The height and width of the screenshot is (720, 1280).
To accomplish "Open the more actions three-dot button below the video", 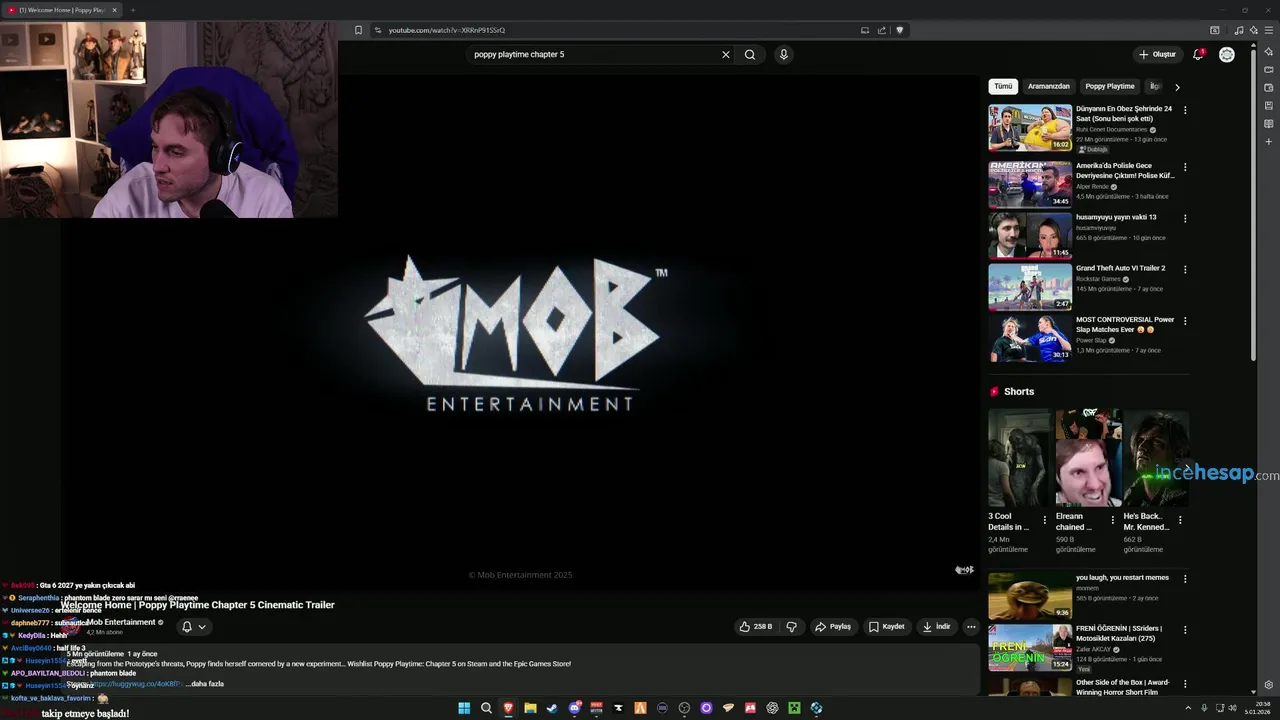I will coord(971,627).
